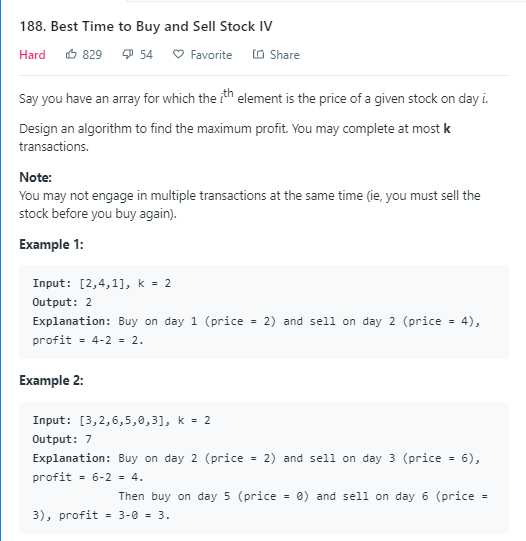Click the bold k in the problem description
Image resolution: width=526 pixels, height=541 pixels.
coord(447,129)
